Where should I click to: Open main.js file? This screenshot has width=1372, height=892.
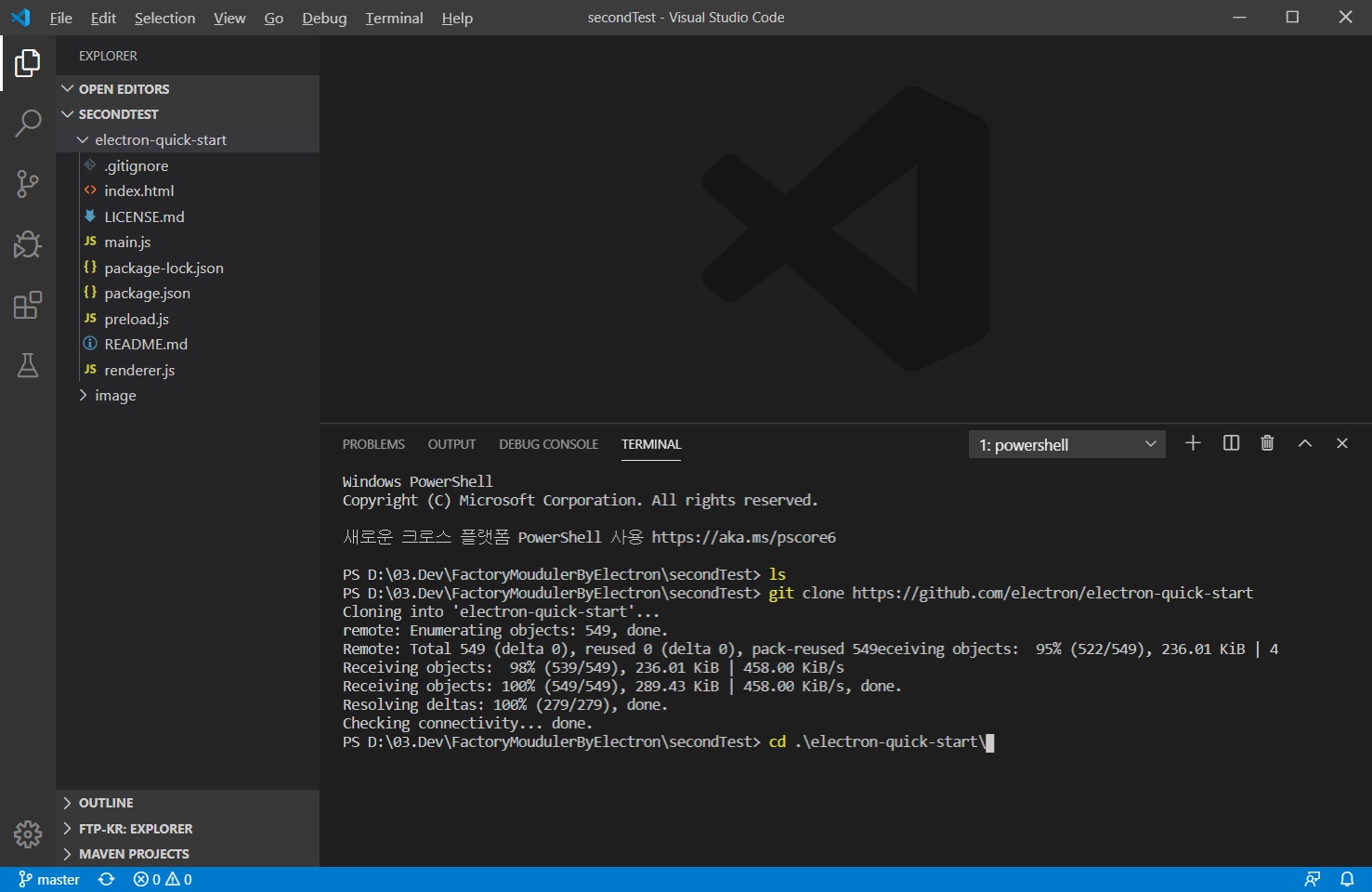188,242
